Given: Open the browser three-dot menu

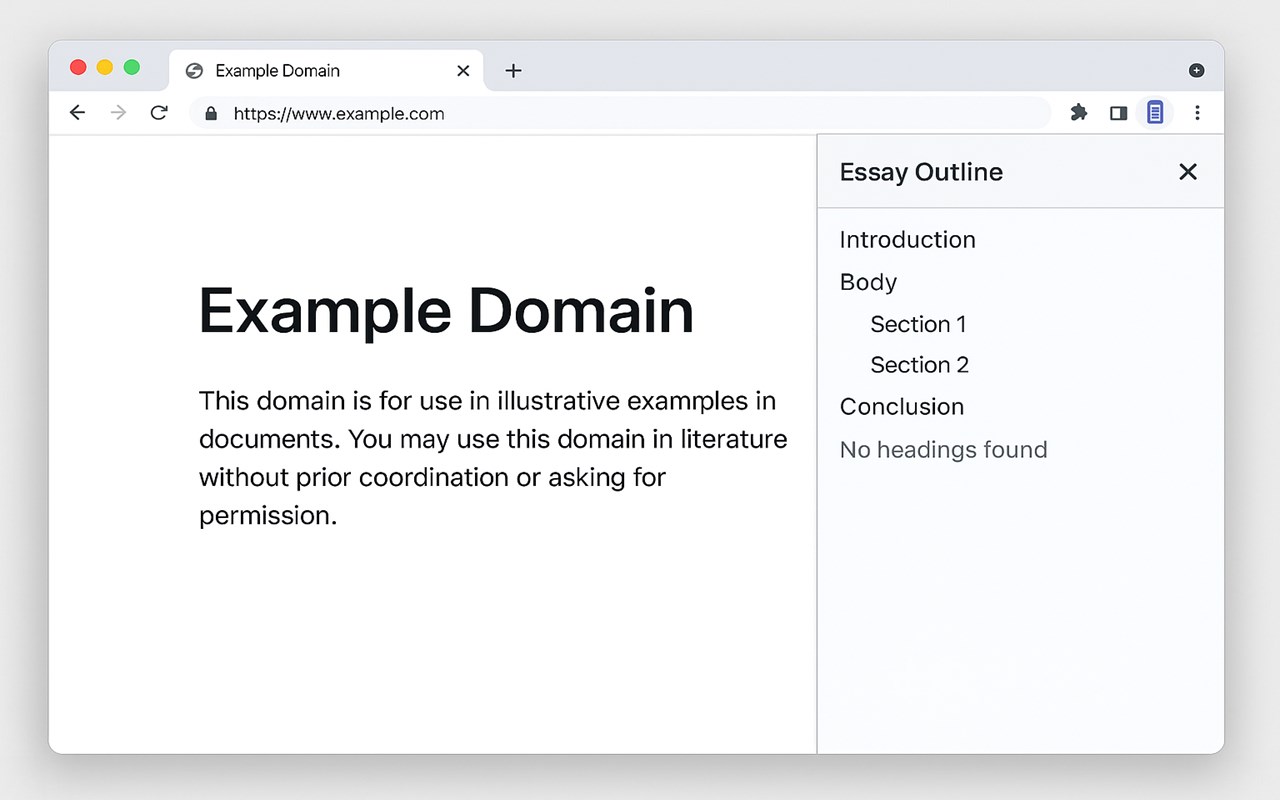Looking at the screenshot, I should (x=1197, y=113).
